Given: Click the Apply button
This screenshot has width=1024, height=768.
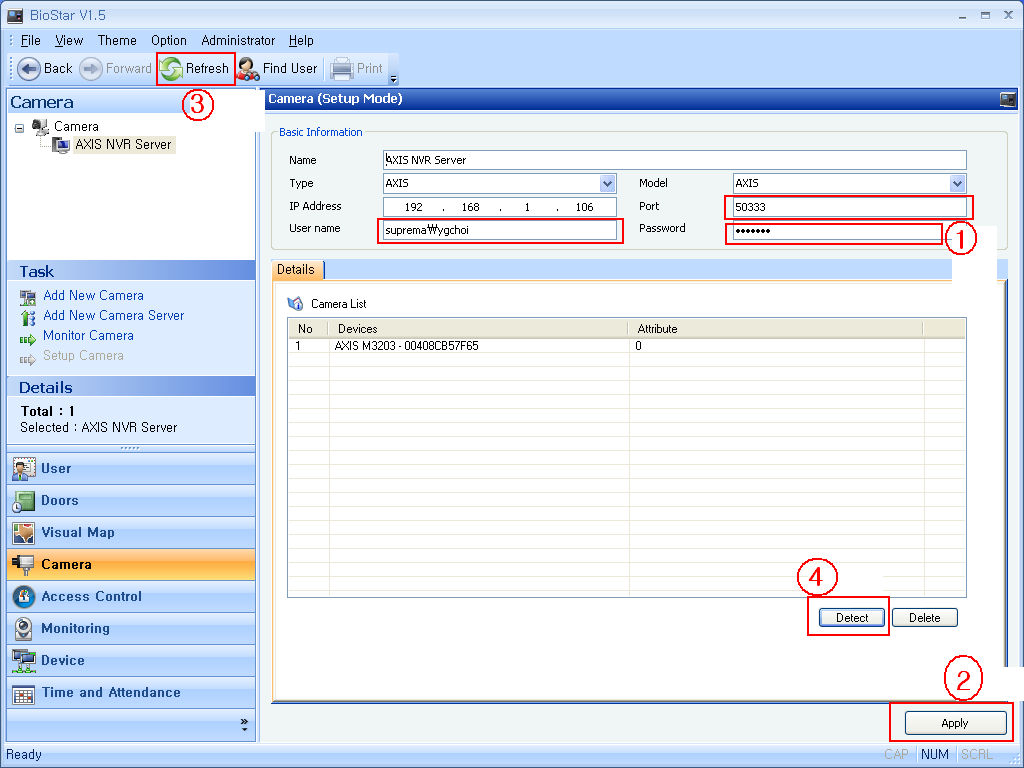Looking at the screenshot, I should tap(954, 723).
